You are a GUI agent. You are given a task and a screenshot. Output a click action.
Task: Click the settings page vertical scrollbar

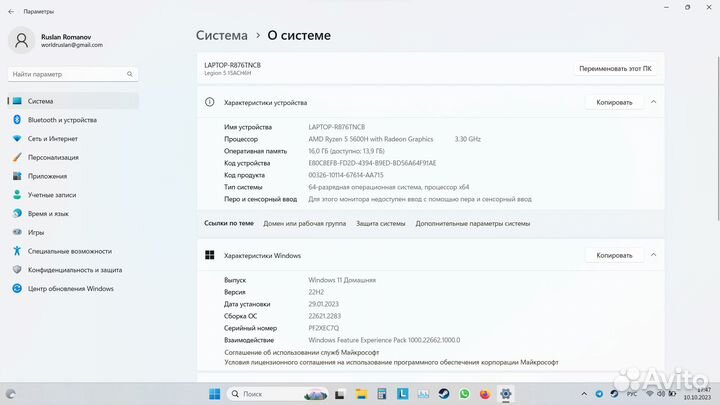tap(718, 138)
